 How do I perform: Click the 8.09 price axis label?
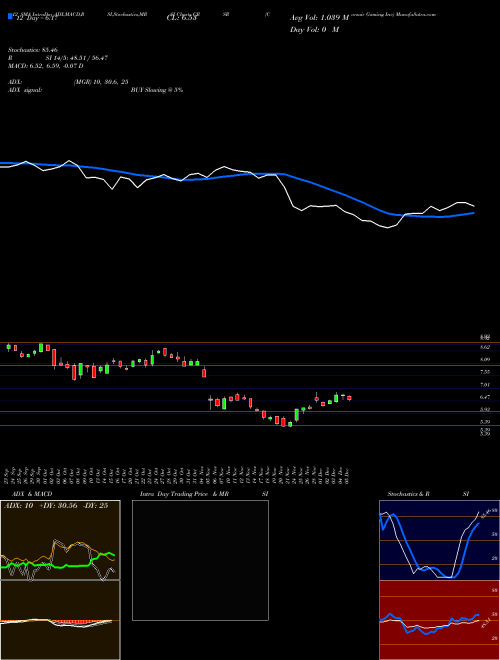click(x=484, y=359)
